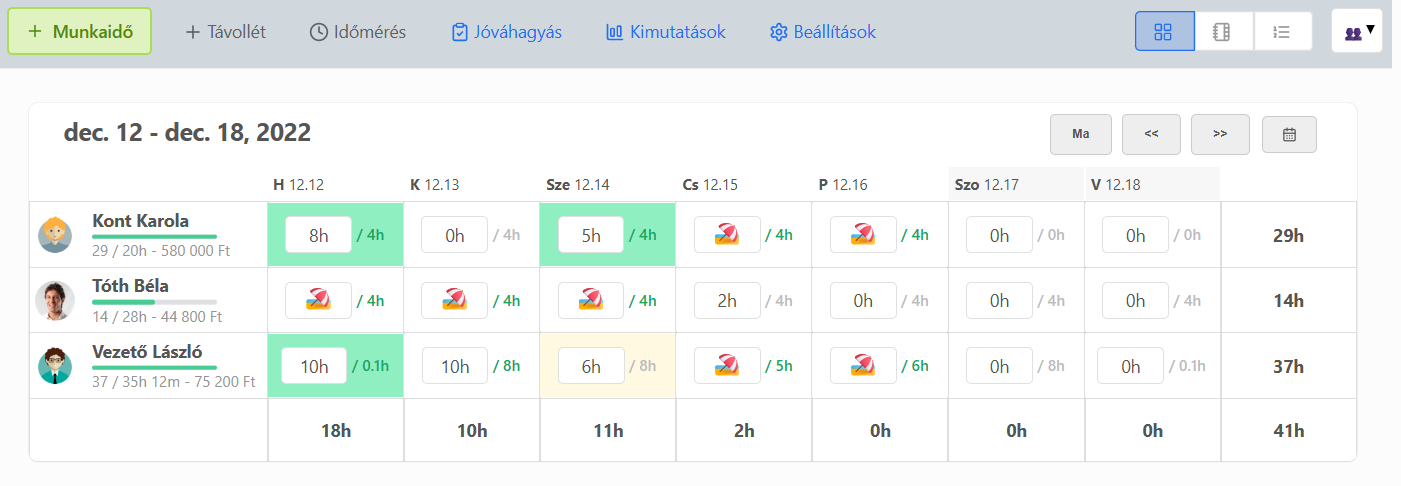Click the green Munkaidő add button
The width and height of the screenshot is (1401, 486).
point(80,31)
